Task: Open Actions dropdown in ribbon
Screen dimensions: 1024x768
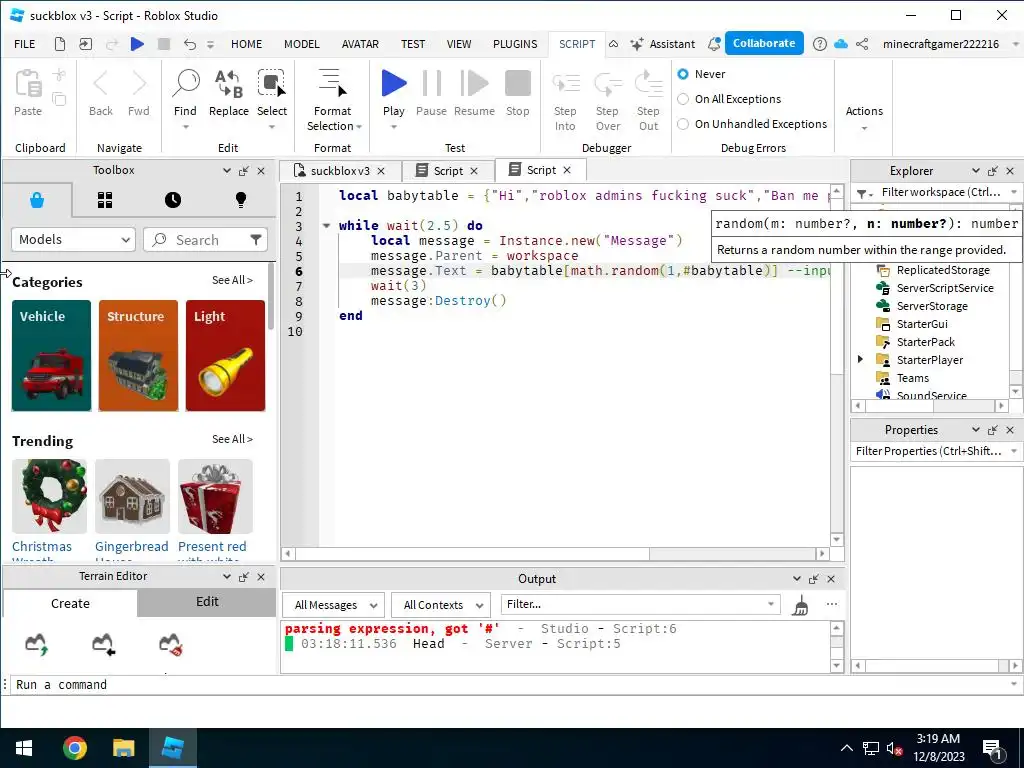Action: (x=864, y=118)
